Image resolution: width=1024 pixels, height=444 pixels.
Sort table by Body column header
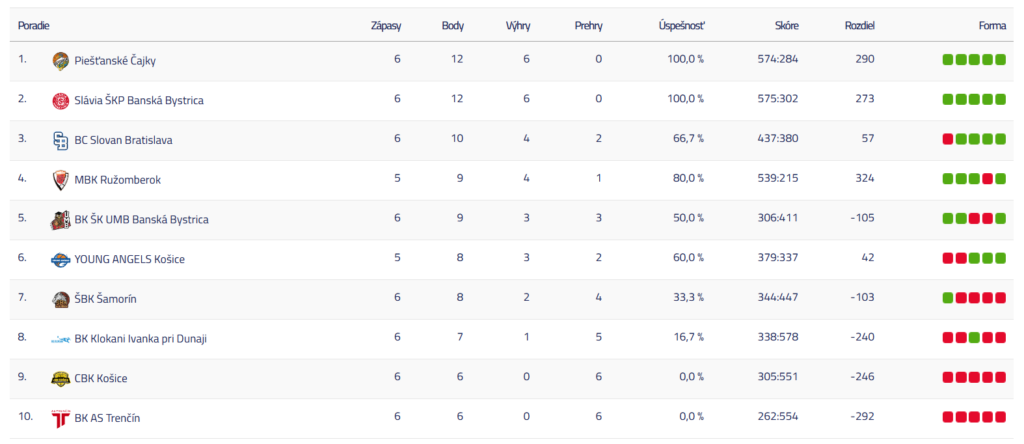coord(452,24)
